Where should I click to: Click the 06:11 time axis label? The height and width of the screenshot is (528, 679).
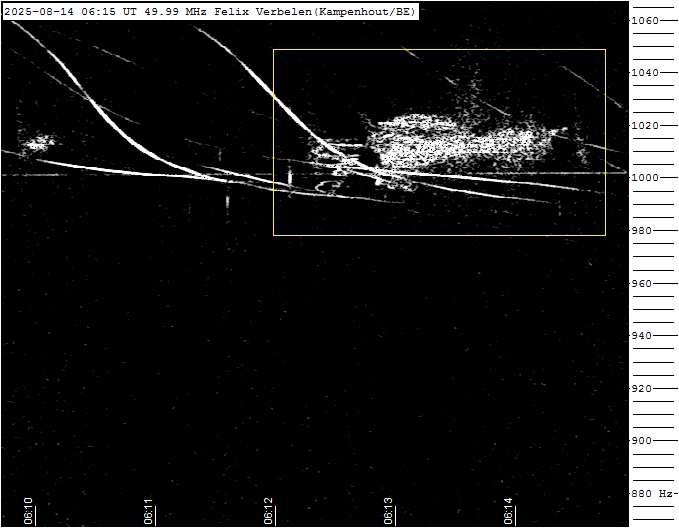pos(148,511)
